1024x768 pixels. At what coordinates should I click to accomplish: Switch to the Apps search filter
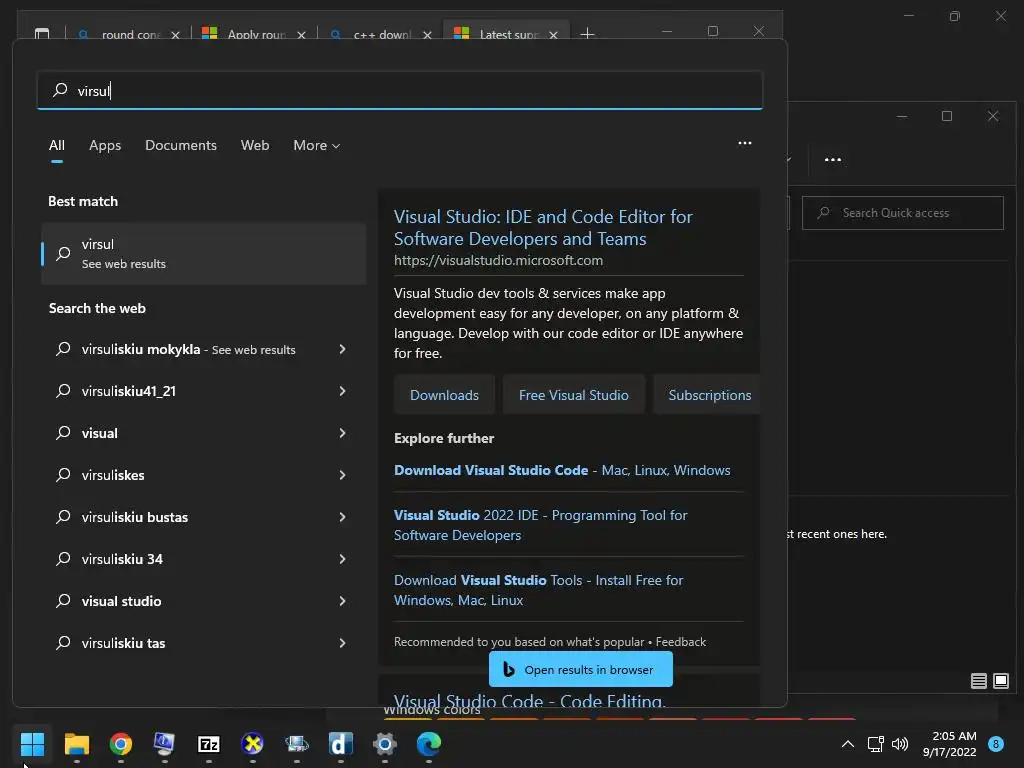[105, 146]
